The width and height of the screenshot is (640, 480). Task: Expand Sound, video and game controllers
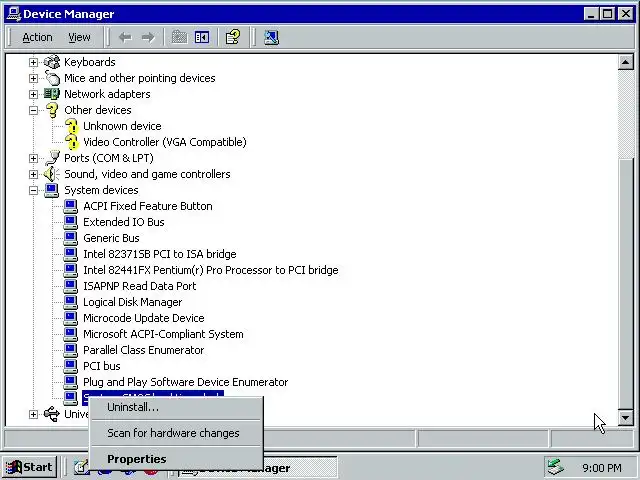(x=33, y=174)
